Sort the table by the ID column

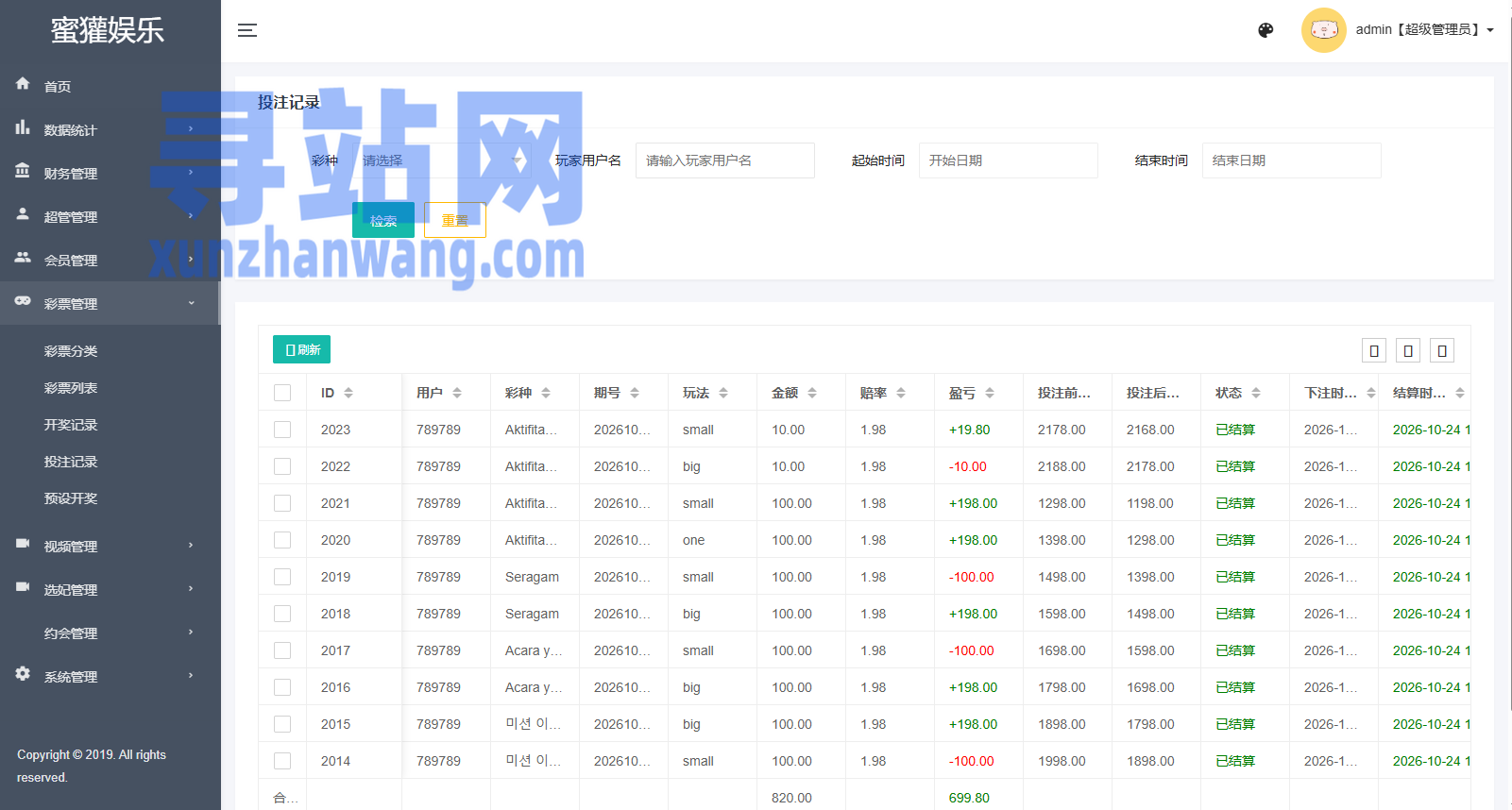(x=348, y=393)
